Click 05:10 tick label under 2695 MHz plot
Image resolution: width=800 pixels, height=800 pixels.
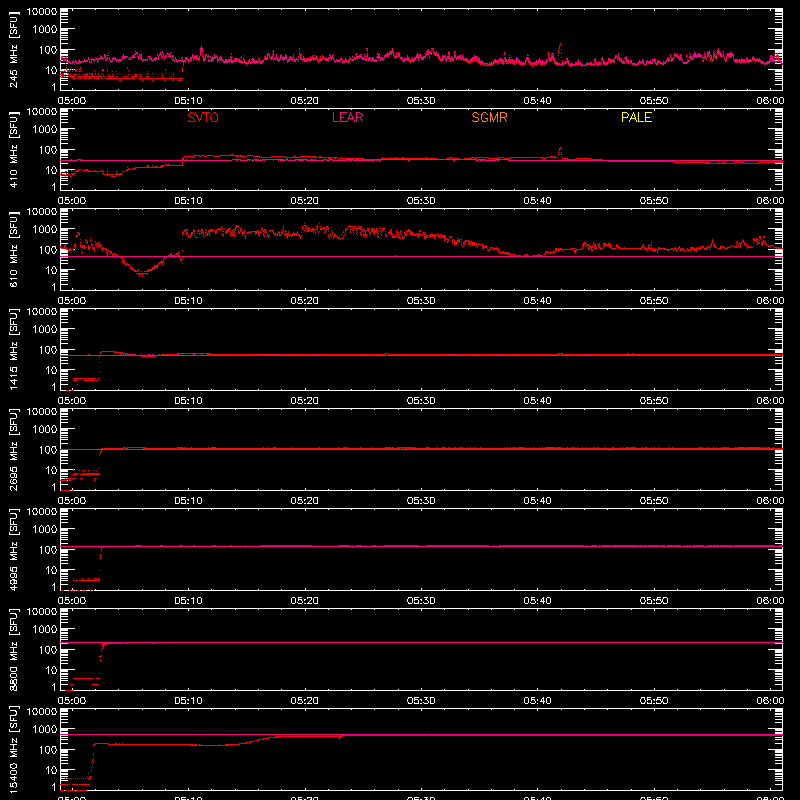(x=188, y=501)
